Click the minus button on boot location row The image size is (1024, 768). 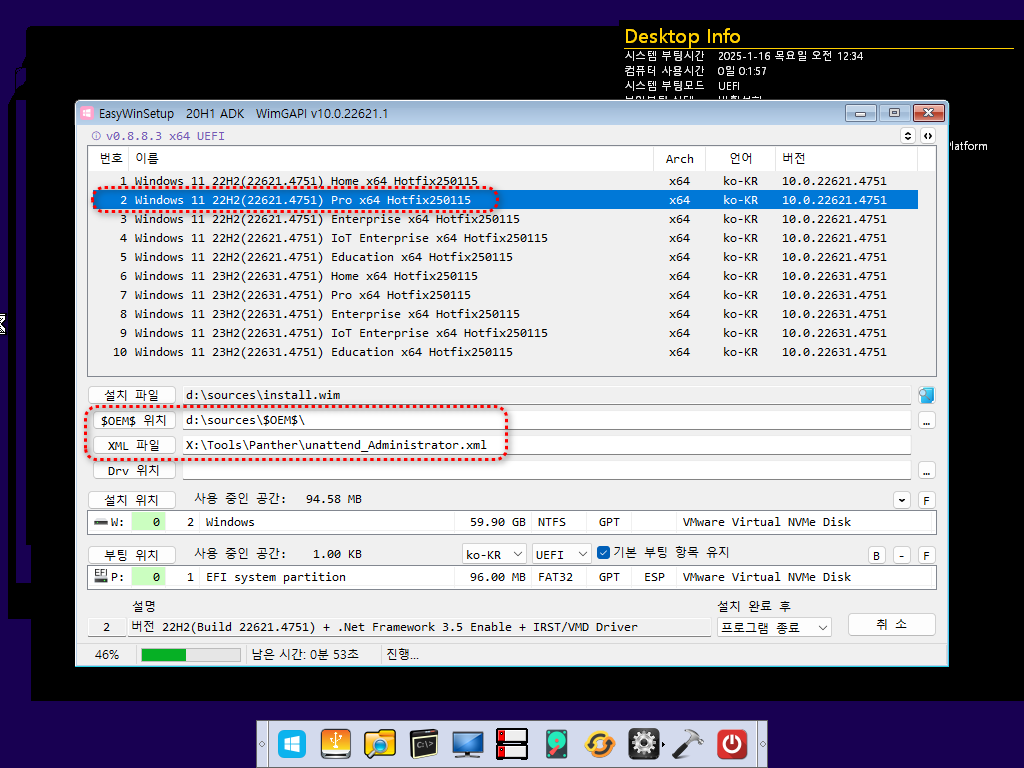(x=901, y=556)
